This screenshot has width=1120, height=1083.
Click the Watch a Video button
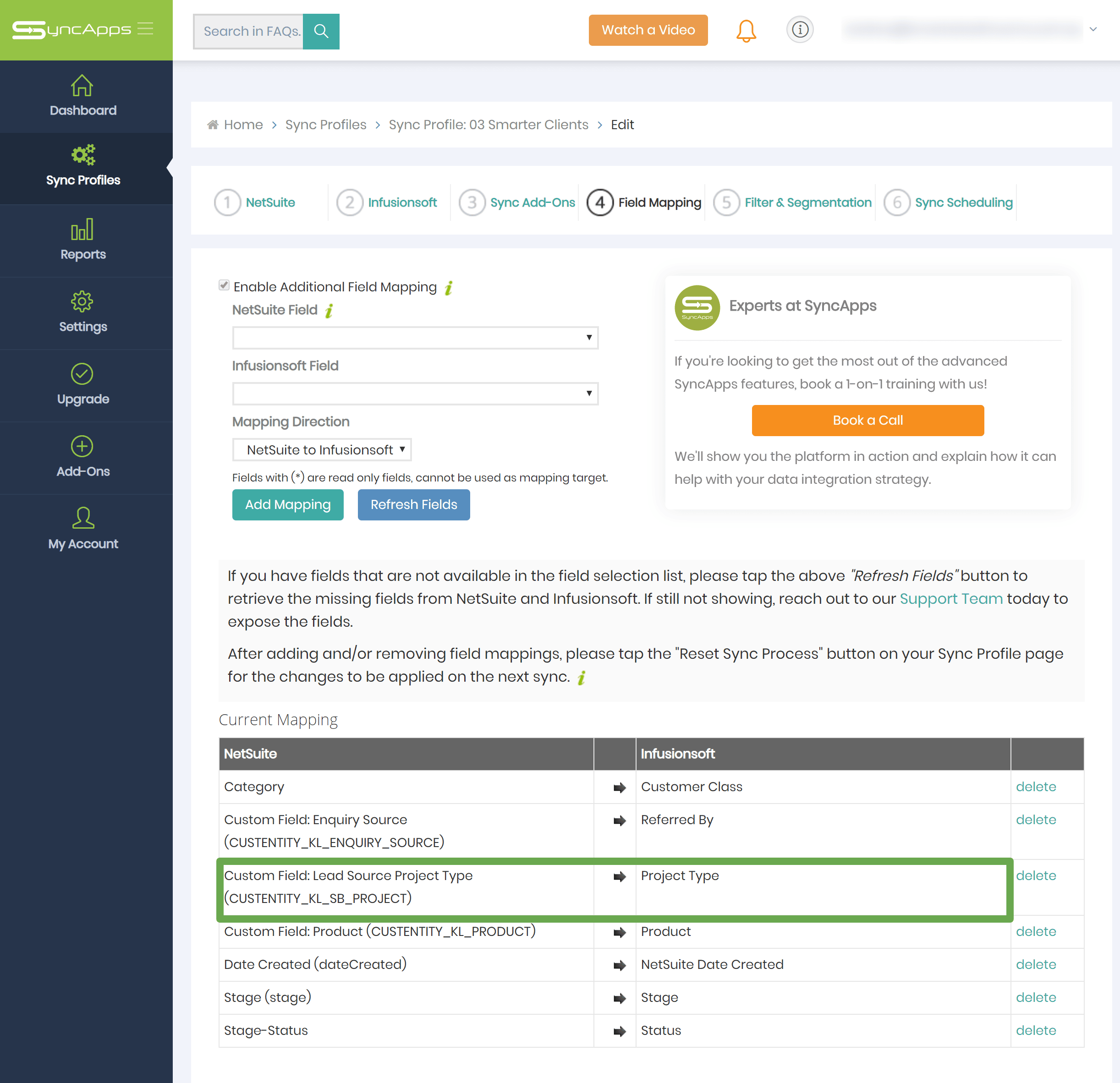coord(648,30)
